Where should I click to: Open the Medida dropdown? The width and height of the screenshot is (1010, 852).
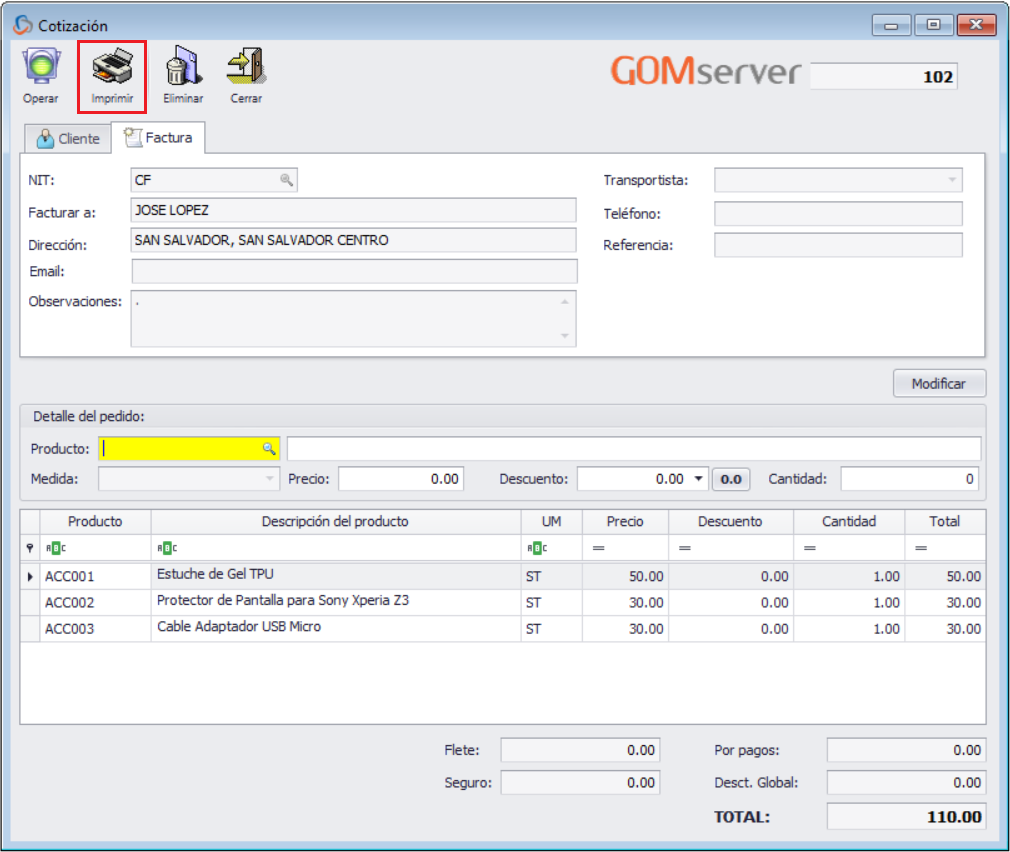[269, 478]
